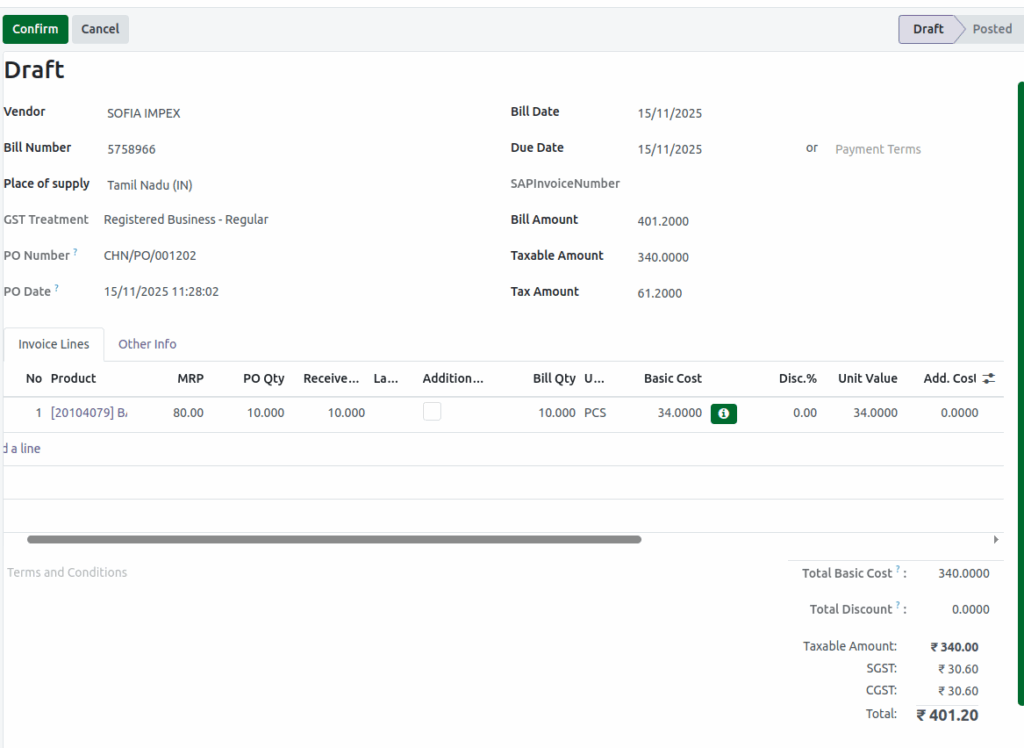Screen dimensions: 1024x748
Task: Click the help mark next to PO Number
Action: point(75,252)
